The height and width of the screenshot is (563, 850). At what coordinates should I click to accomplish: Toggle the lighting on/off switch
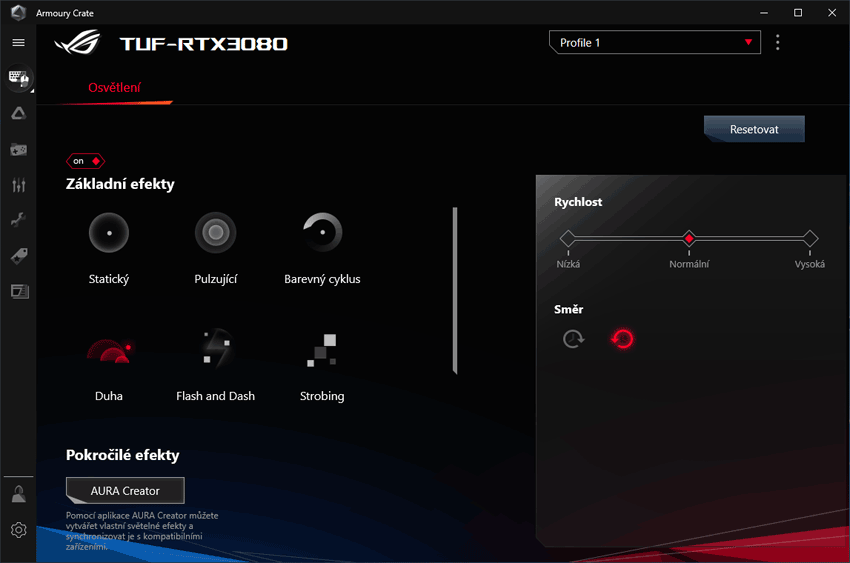pos(86,161)
